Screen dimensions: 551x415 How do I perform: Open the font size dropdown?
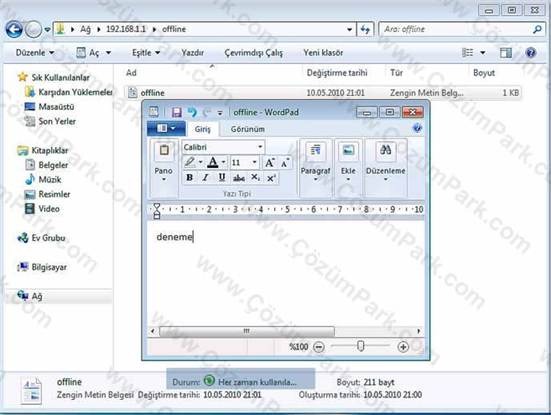coord(254,162)
